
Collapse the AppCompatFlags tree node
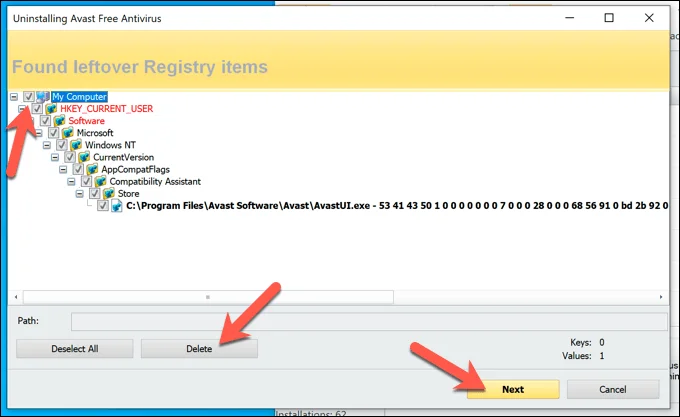63,169
